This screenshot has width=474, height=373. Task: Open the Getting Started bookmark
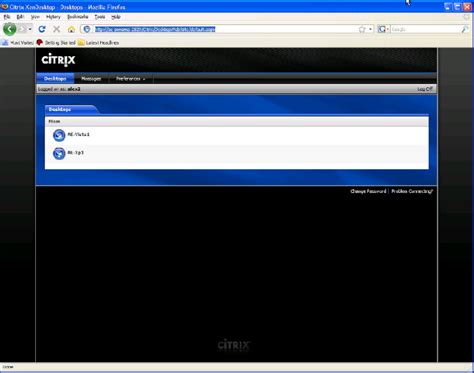[x=56, y=43]
